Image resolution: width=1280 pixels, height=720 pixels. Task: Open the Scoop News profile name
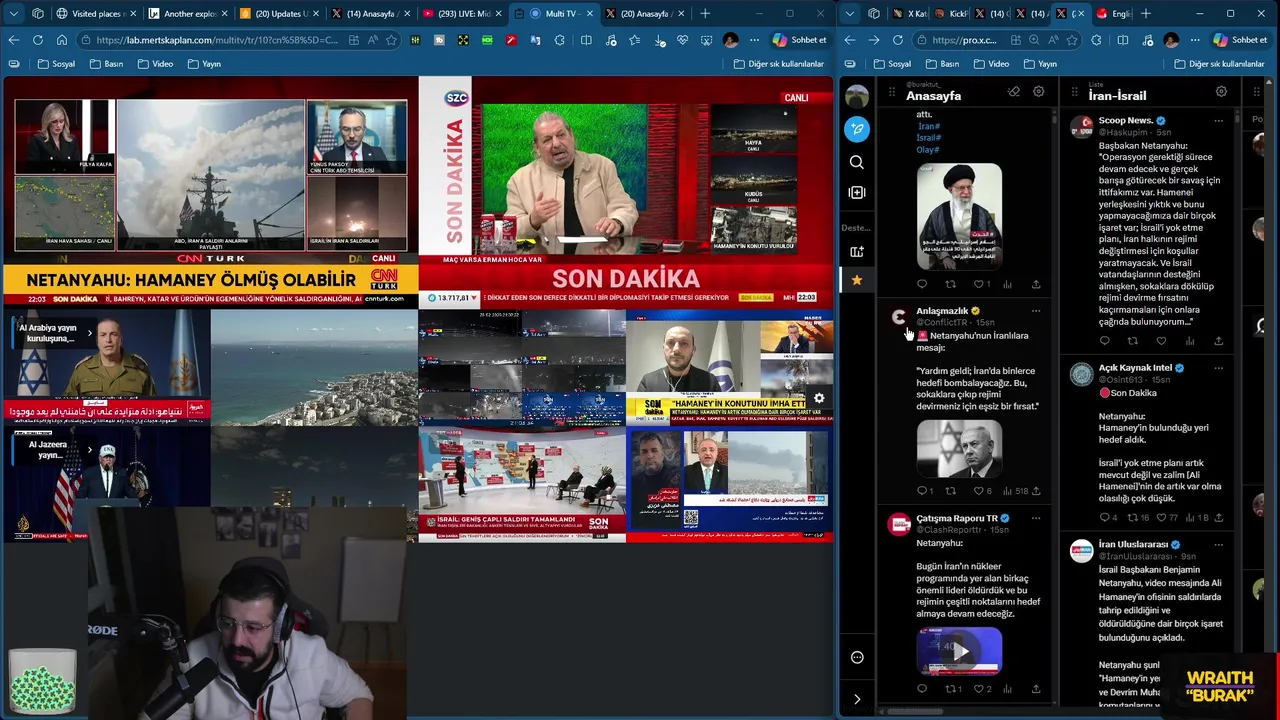click(1126, 120)
